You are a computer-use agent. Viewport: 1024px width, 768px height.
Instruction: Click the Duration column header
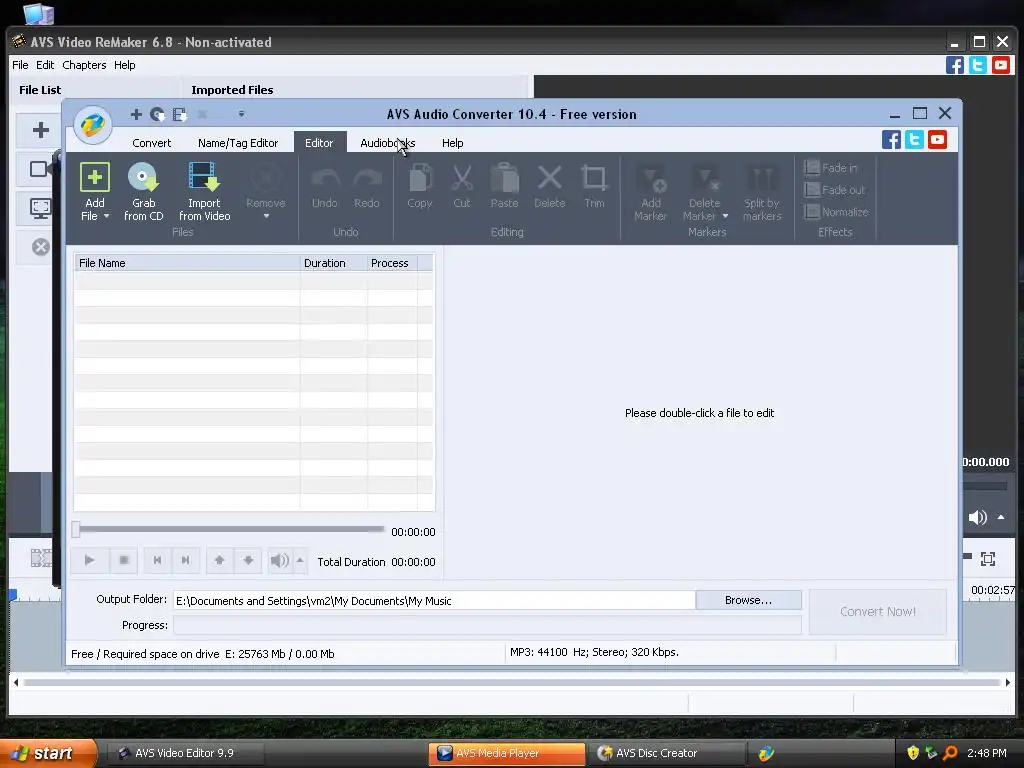[334, 263]
